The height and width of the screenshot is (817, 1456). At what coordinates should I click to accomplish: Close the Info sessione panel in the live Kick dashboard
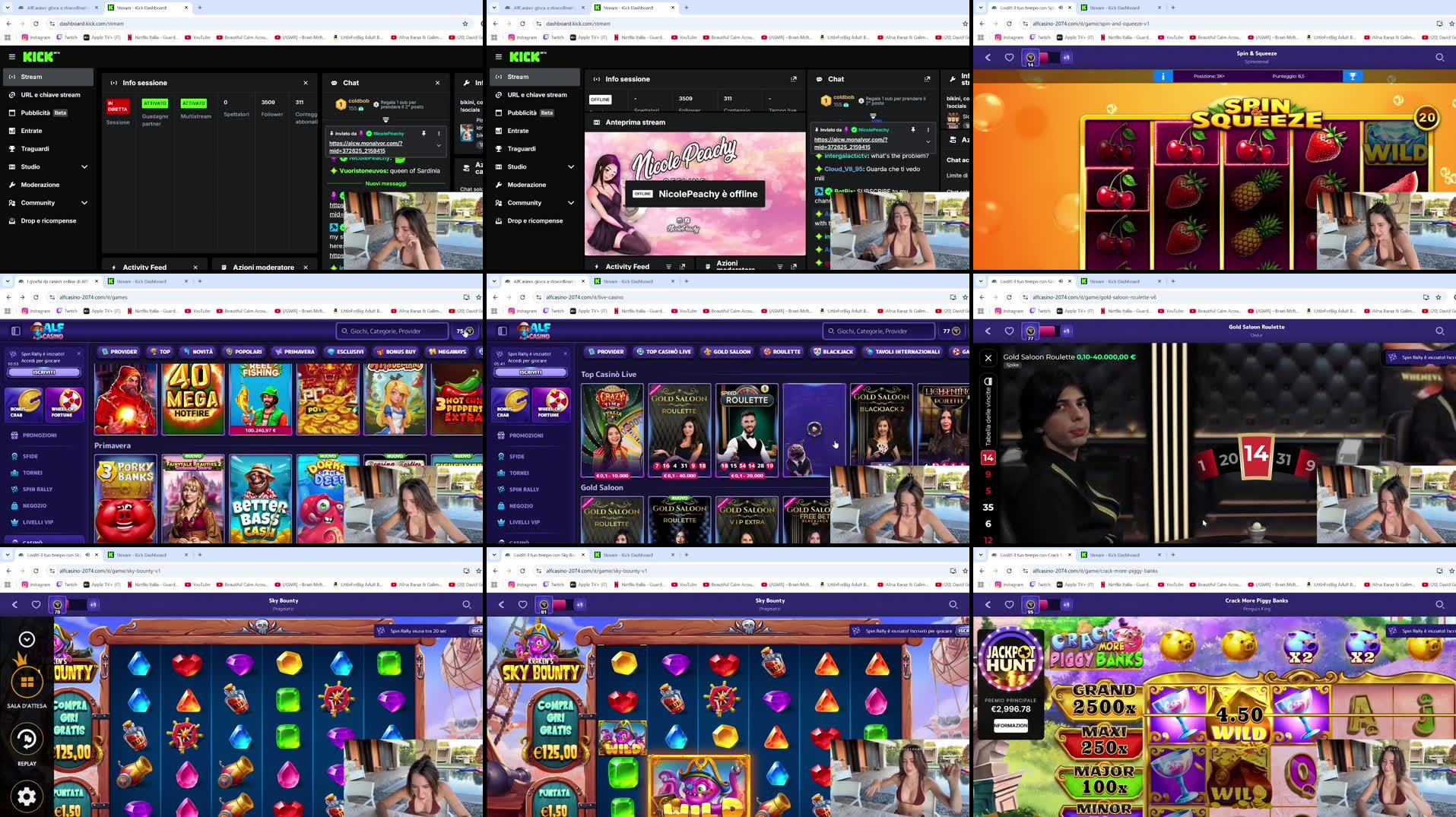[306, 83]
